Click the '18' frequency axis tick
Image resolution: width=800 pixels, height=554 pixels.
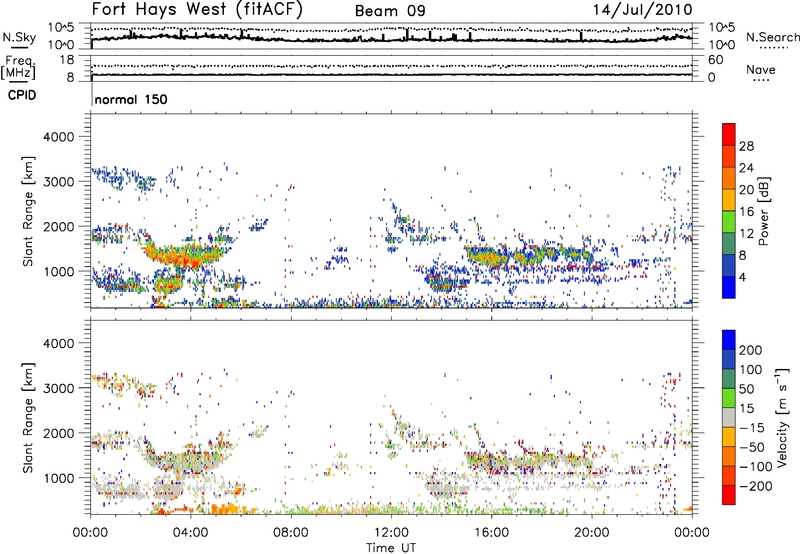click(67, 60)
